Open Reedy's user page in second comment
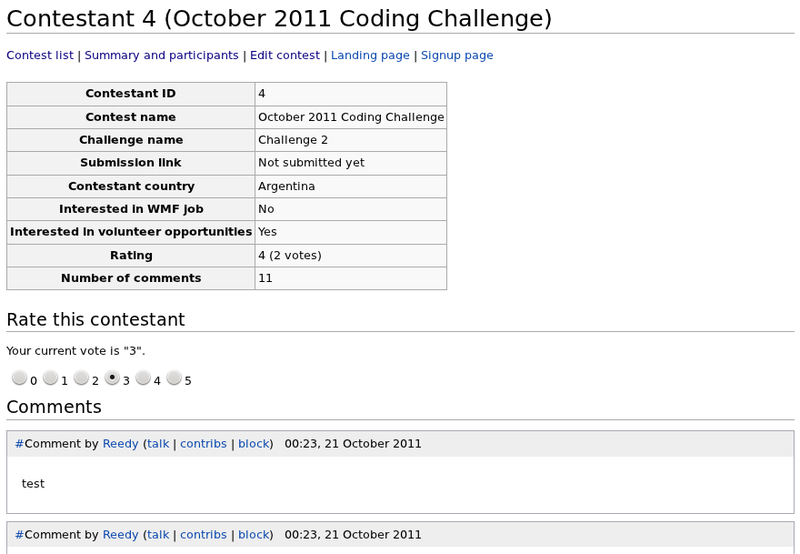The height and width of the screenshot is (554, 800). (120, 535)
